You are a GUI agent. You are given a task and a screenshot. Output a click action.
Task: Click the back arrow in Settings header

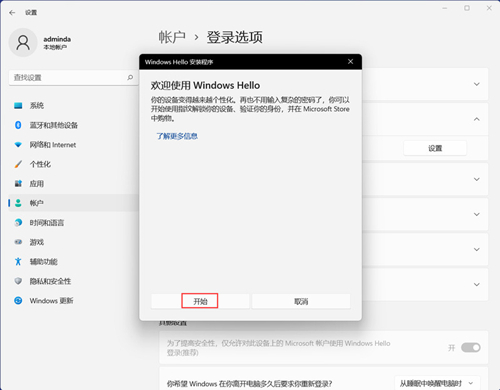point(12,13)
